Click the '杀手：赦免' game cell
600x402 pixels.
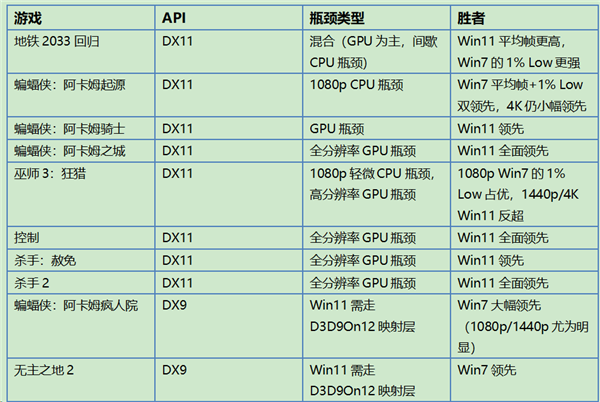point(81,260)
